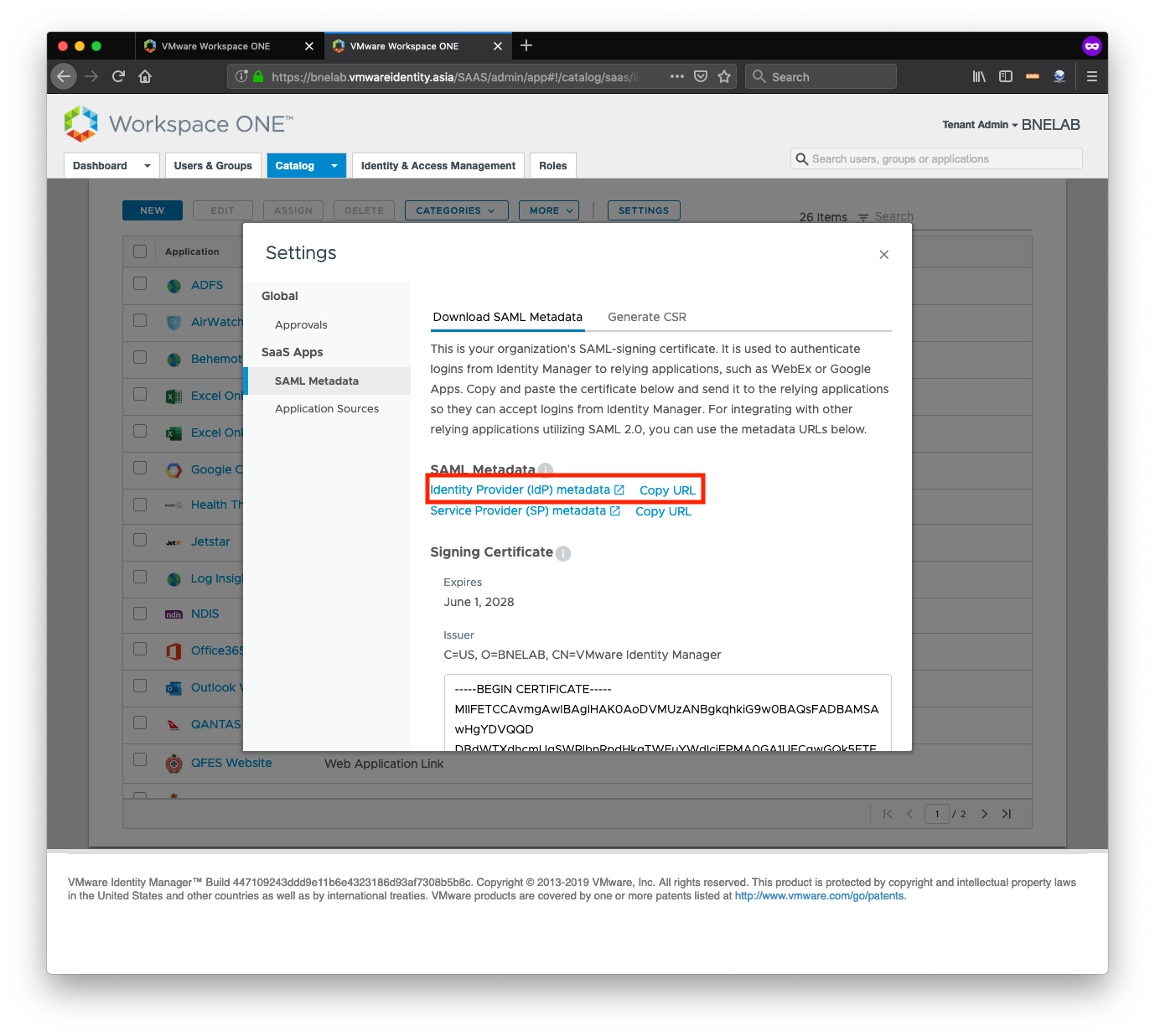Expand the Catalog dropdown arrow
This screenshot has width=1155, height=1036.
(x=334, y=166)
